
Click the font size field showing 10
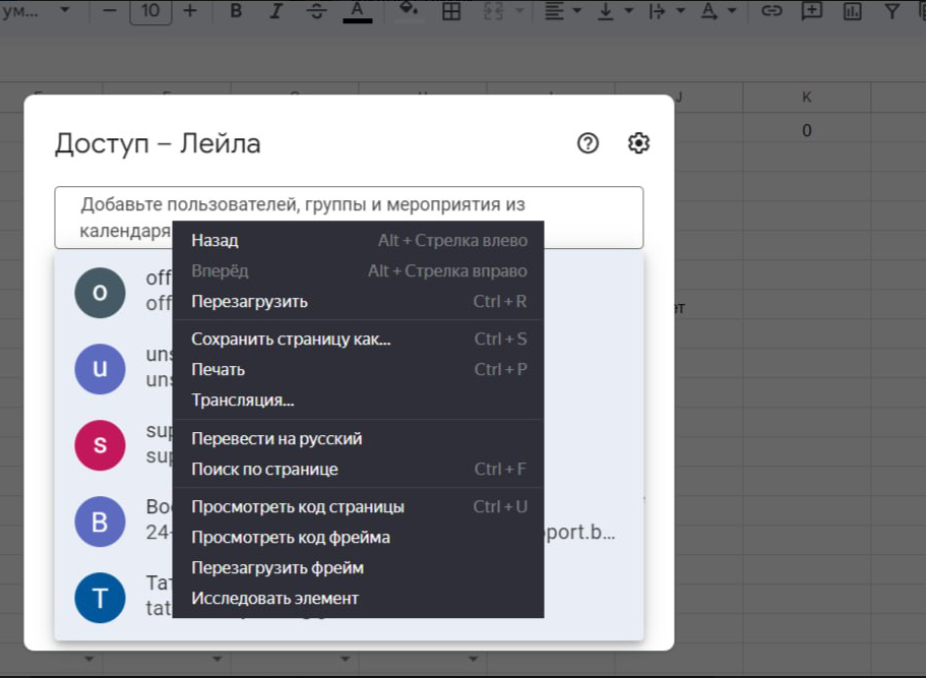point(151,11)
